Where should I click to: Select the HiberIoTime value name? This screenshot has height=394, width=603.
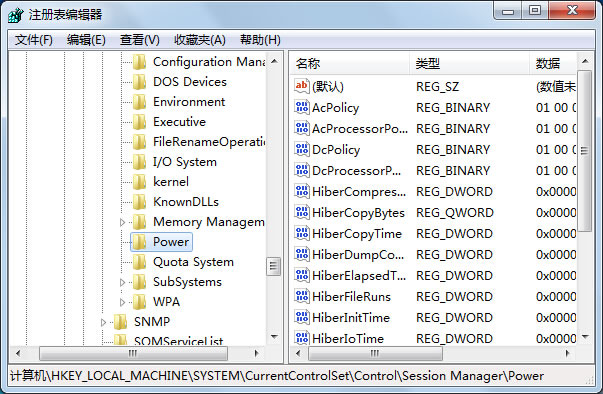click(348, 338)
